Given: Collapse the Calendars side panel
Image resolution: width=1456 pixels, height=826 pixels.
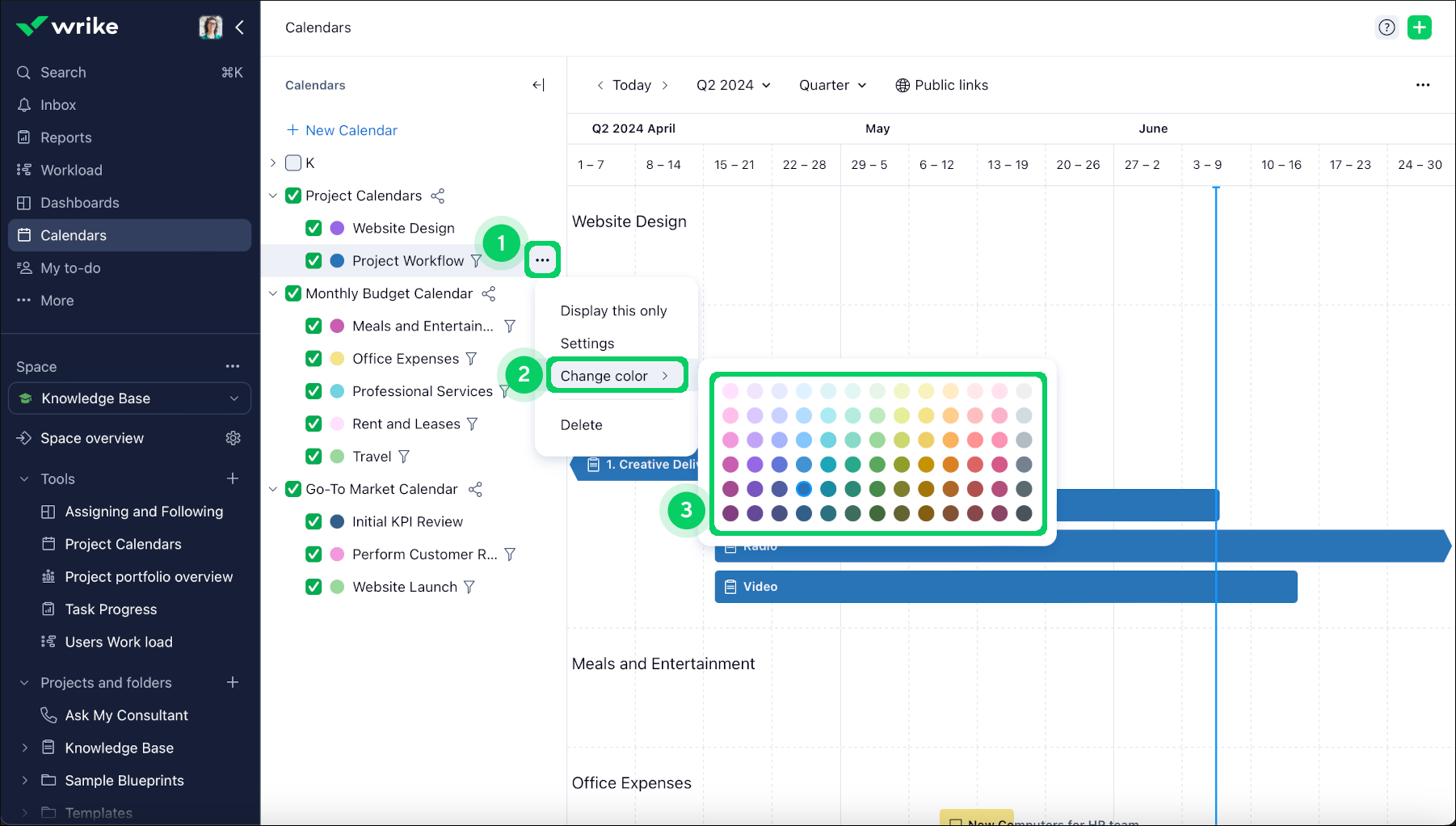Looking at the screenshot, I should coord(538,85).
